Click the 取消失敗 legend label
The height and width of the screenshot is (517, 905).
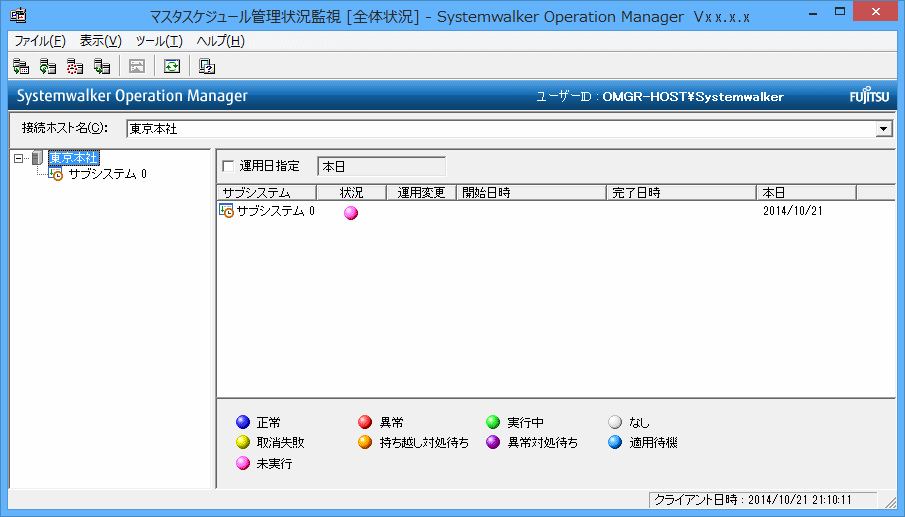(281, 443)
